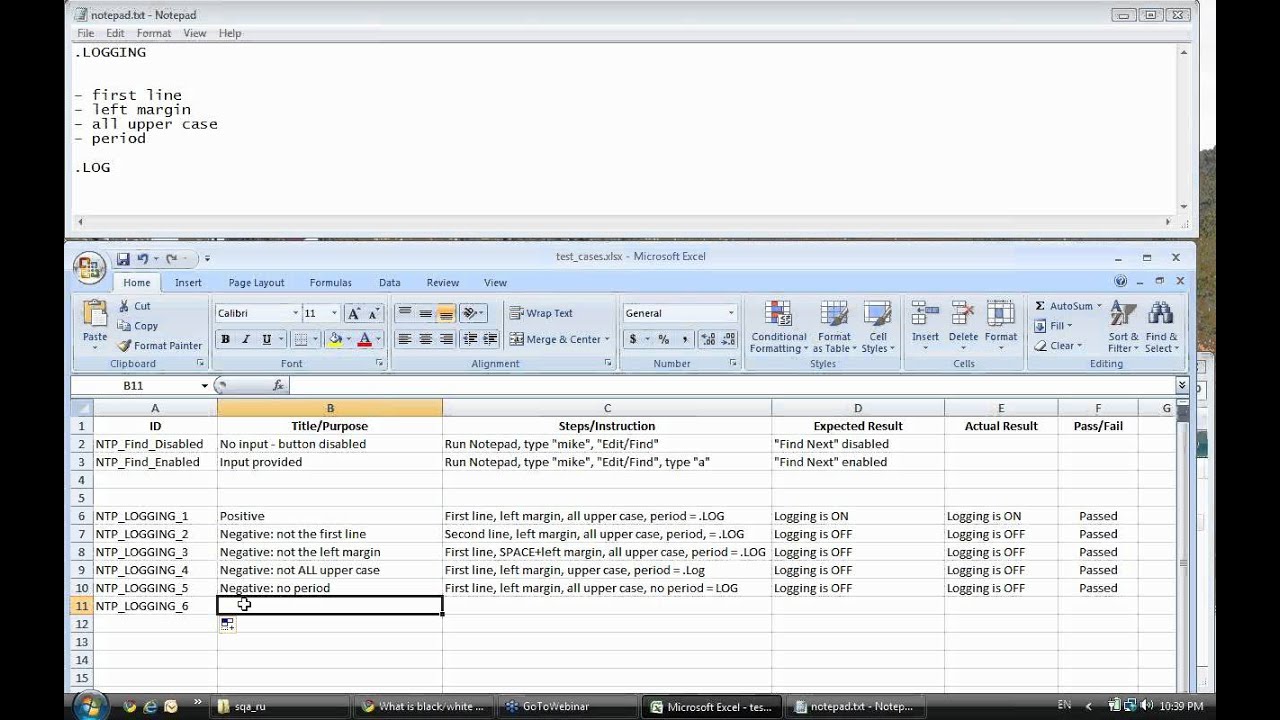The width and height of the screenshot is (1280, 720).
Task: Toggle Wrap Text
Action: click(541, 313)
